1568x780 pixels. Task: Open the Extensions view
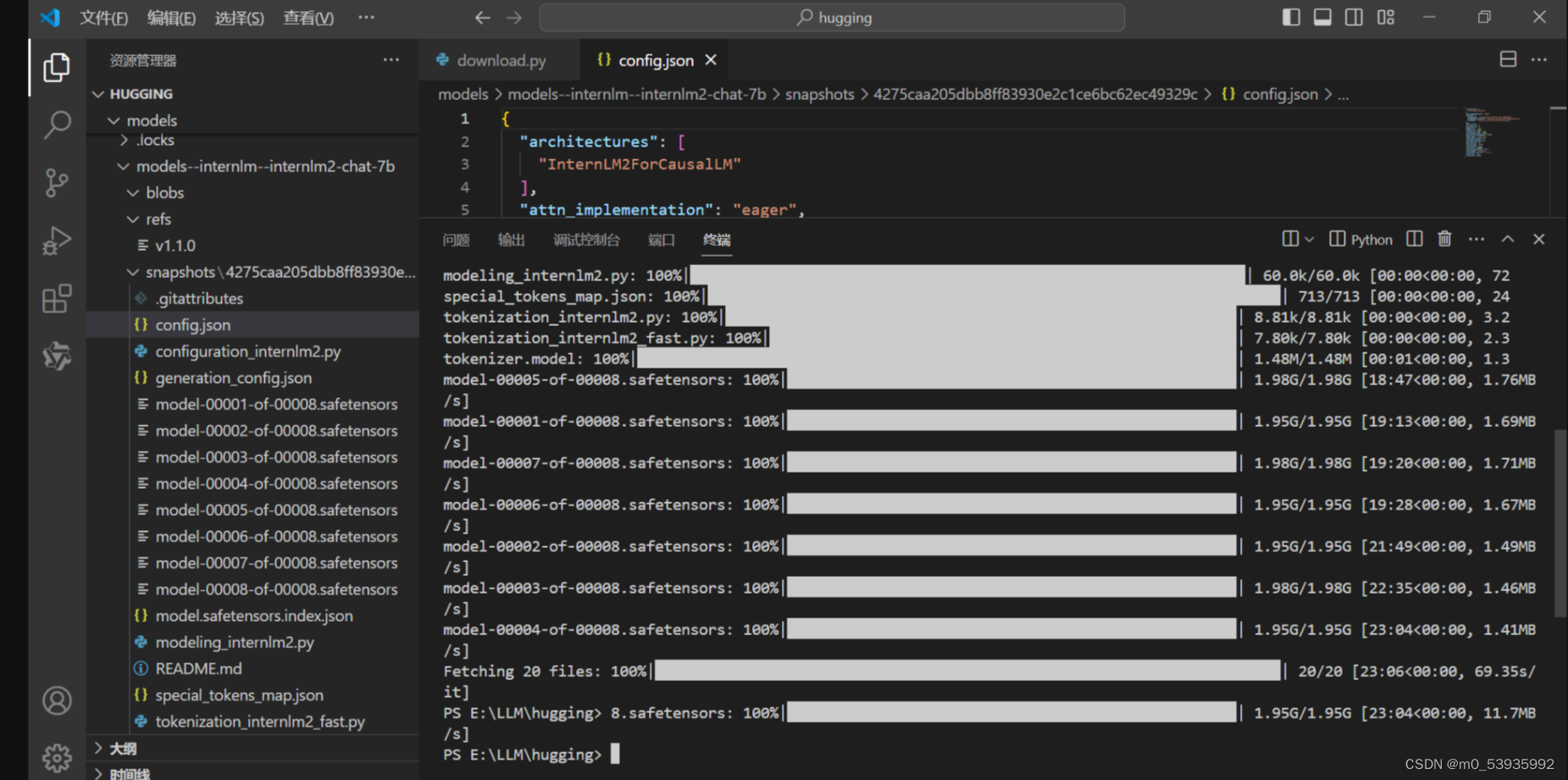pyautogui.click(x=57, y=298)
